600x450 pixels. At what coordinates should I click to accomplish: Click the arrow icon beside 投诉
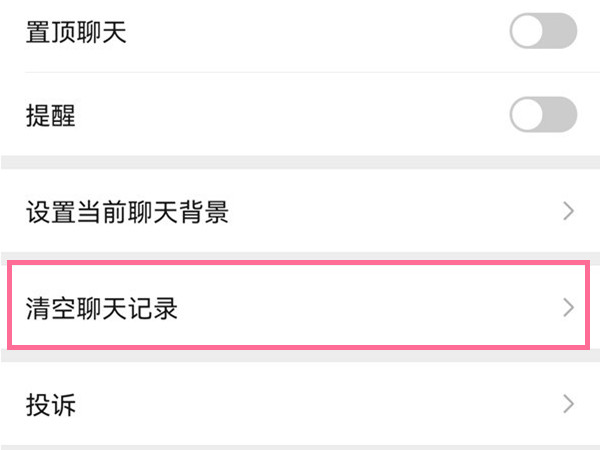click(x=568, y=404)
